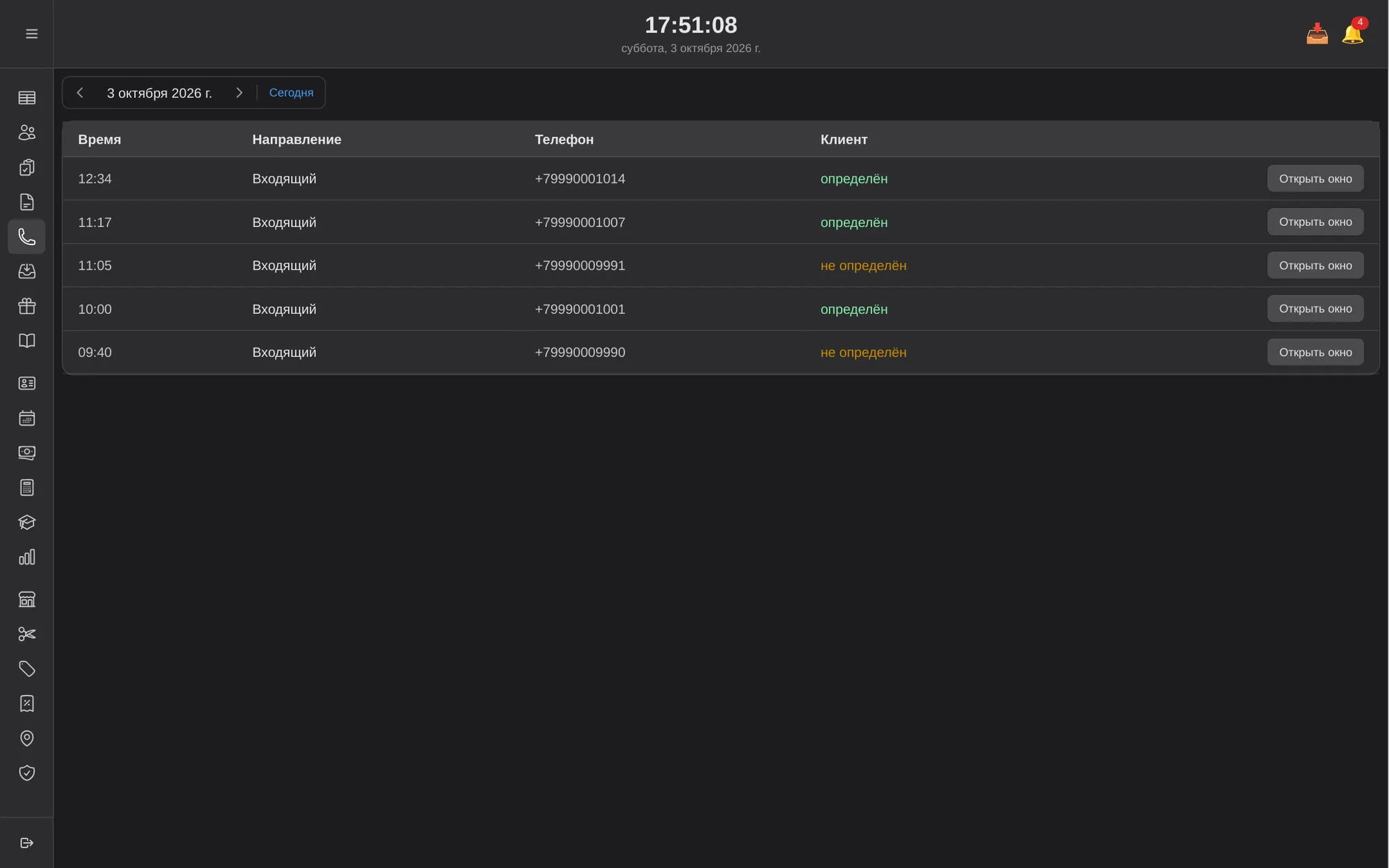This screenshot has width=1389, height=868.
Task: Open the table/list sidebar icon
Action: (x=26, y=98)
